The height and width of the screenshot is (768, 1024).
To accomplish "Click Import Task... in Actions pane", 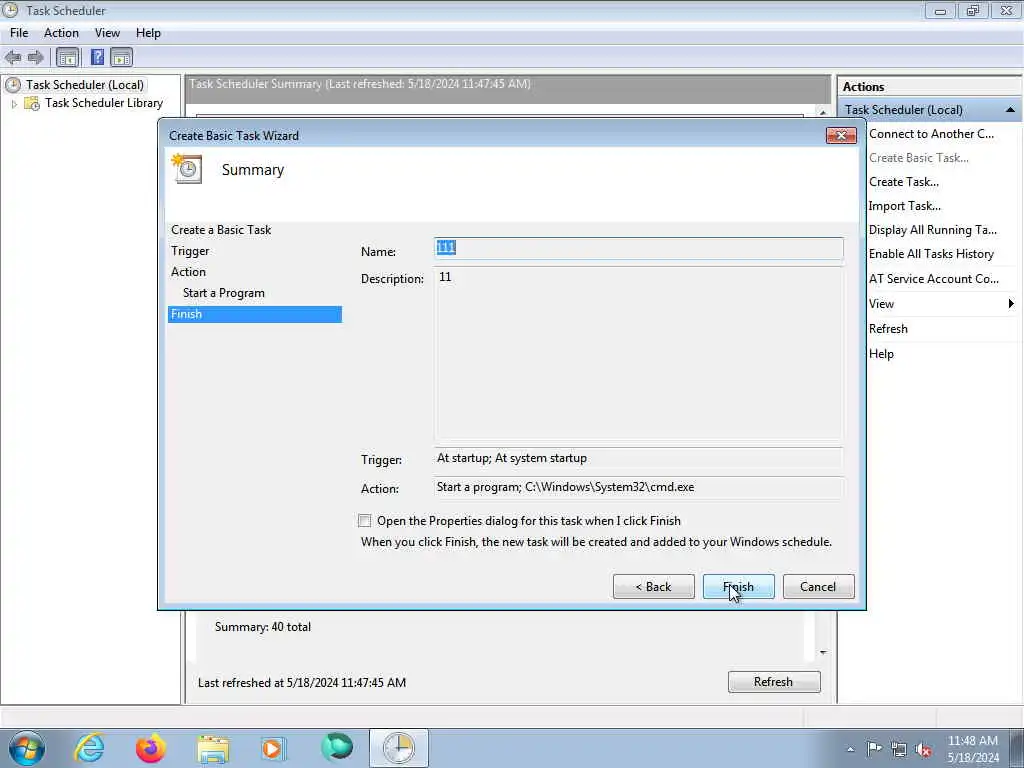I will [904, 206].
